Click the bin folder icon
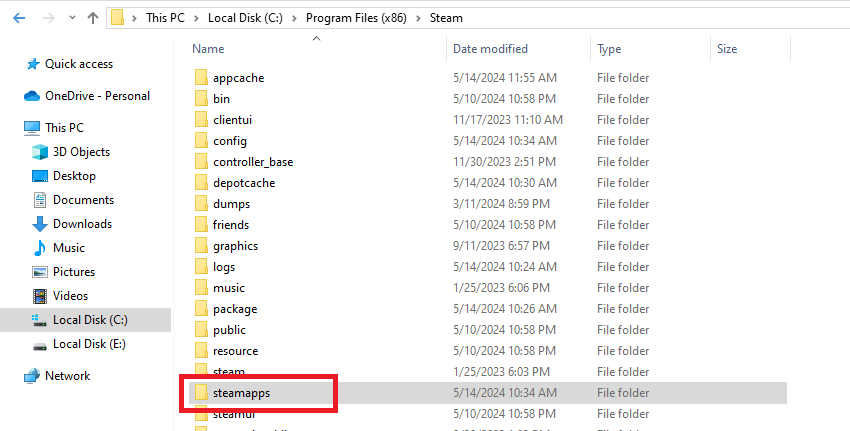The width and height of the screenshot is (850, 431). (x=201, y=99)
